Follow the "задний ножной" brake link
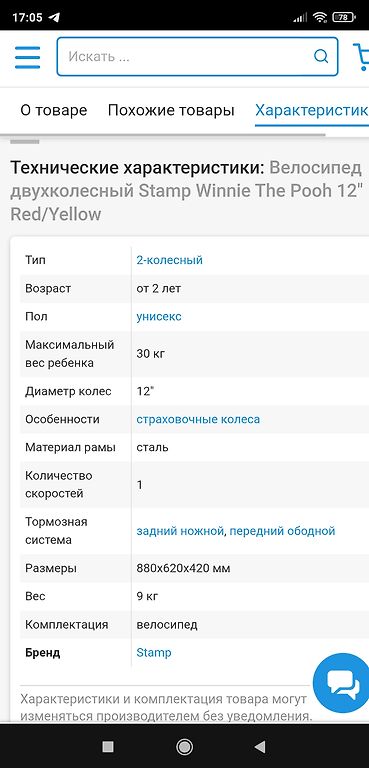The width and height of the screenshot is (369, 768). coord(180,531)
